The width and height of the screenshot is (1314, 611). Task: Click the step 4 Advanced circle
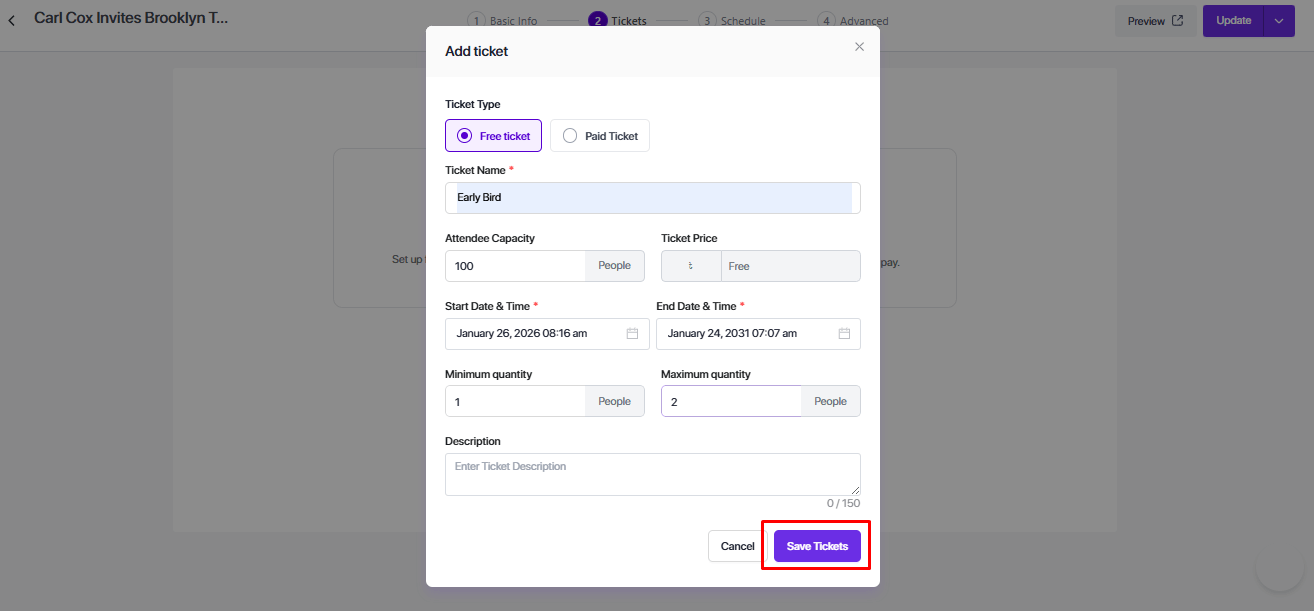click(x=826, y=21)
